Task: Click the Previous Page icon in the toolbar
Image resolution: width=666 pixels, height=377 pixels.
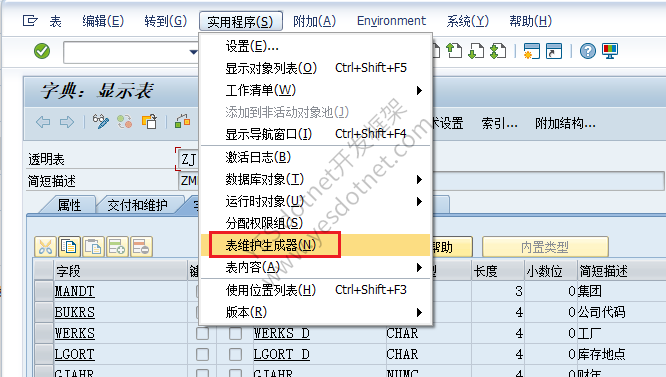Action: click(454, 51)
